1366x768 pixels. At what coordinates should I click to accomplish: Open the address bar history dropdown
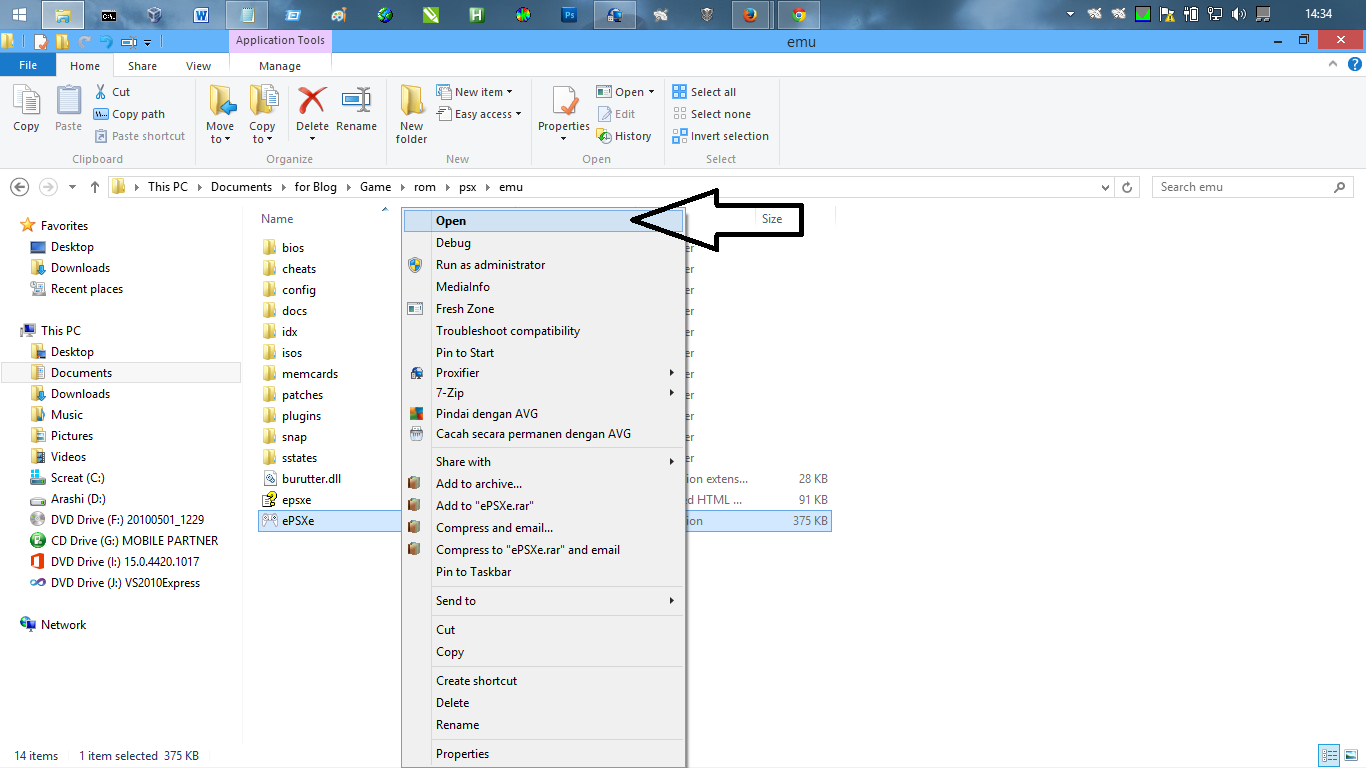[1105, 187]
